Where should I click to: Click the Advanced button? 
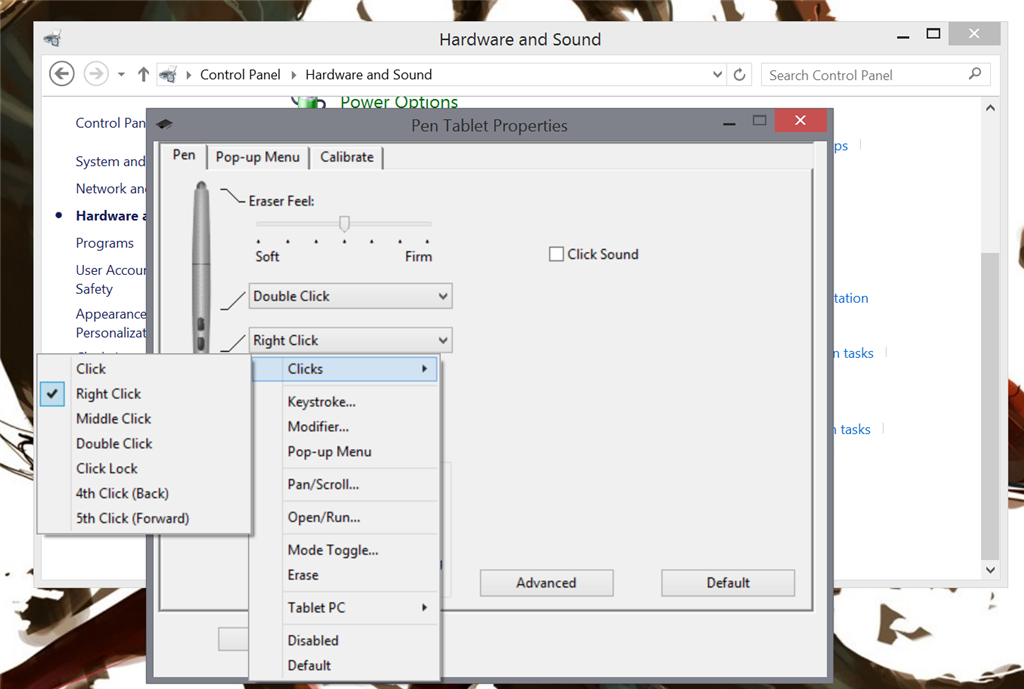(546, 583)
